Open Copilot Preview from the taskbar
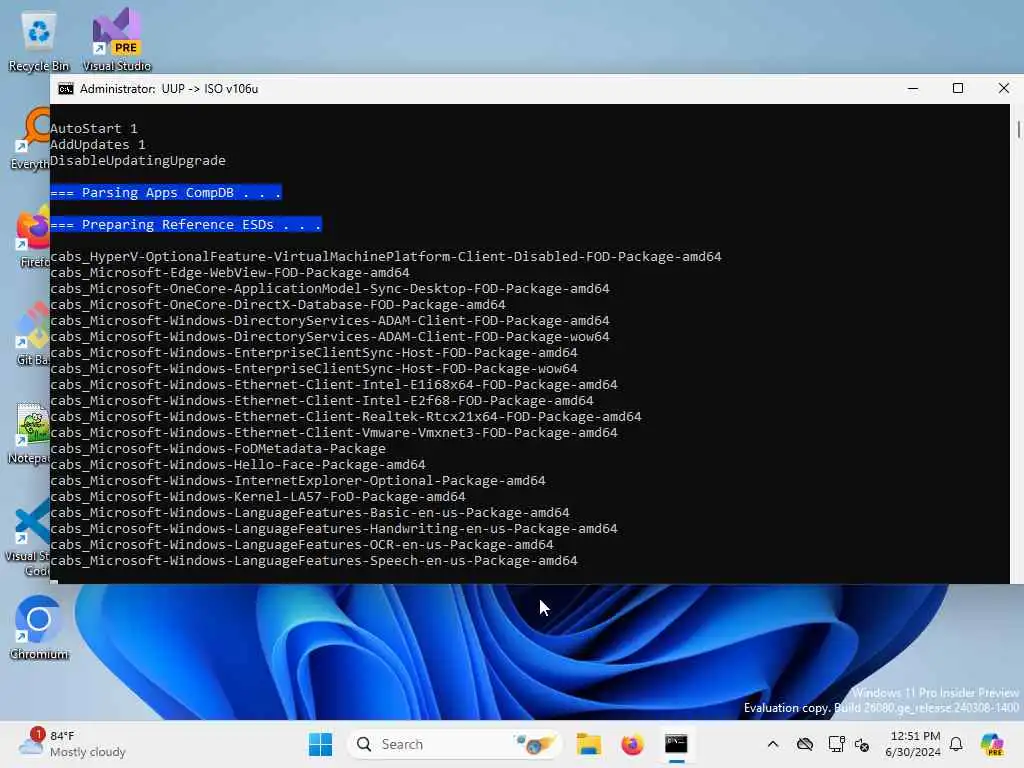The width and height of the screenshot is (1024, 768). 992,744
